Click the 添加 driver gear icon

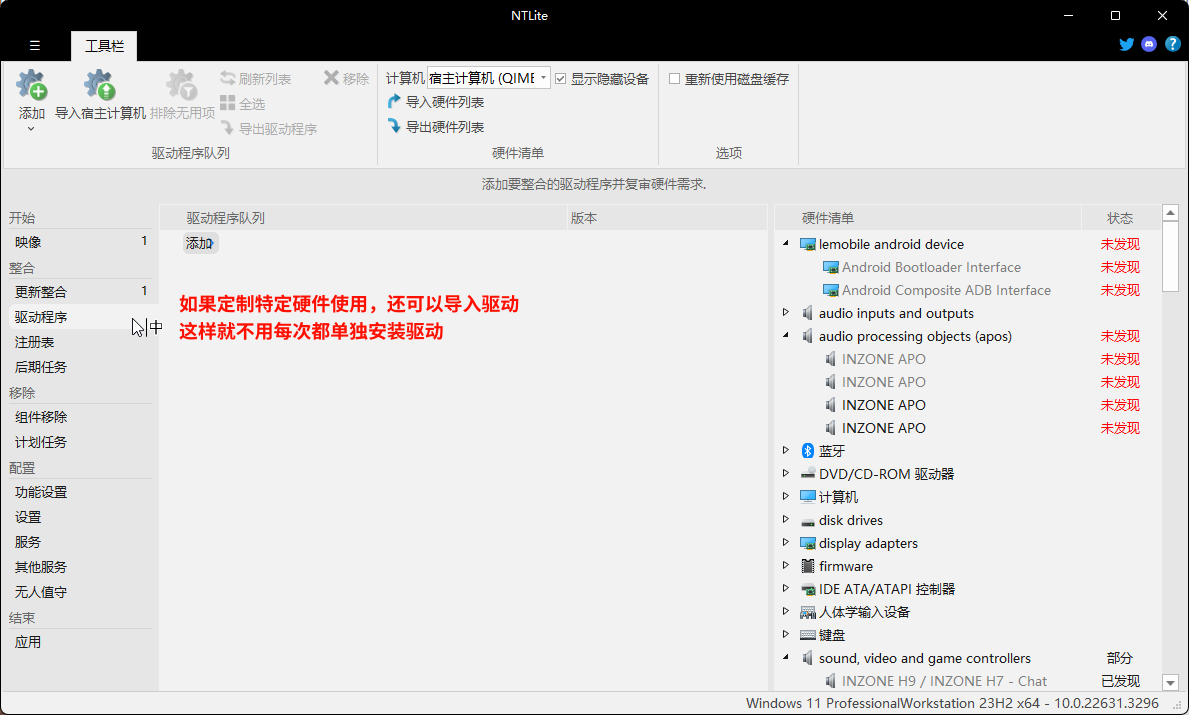pos(32,85)
